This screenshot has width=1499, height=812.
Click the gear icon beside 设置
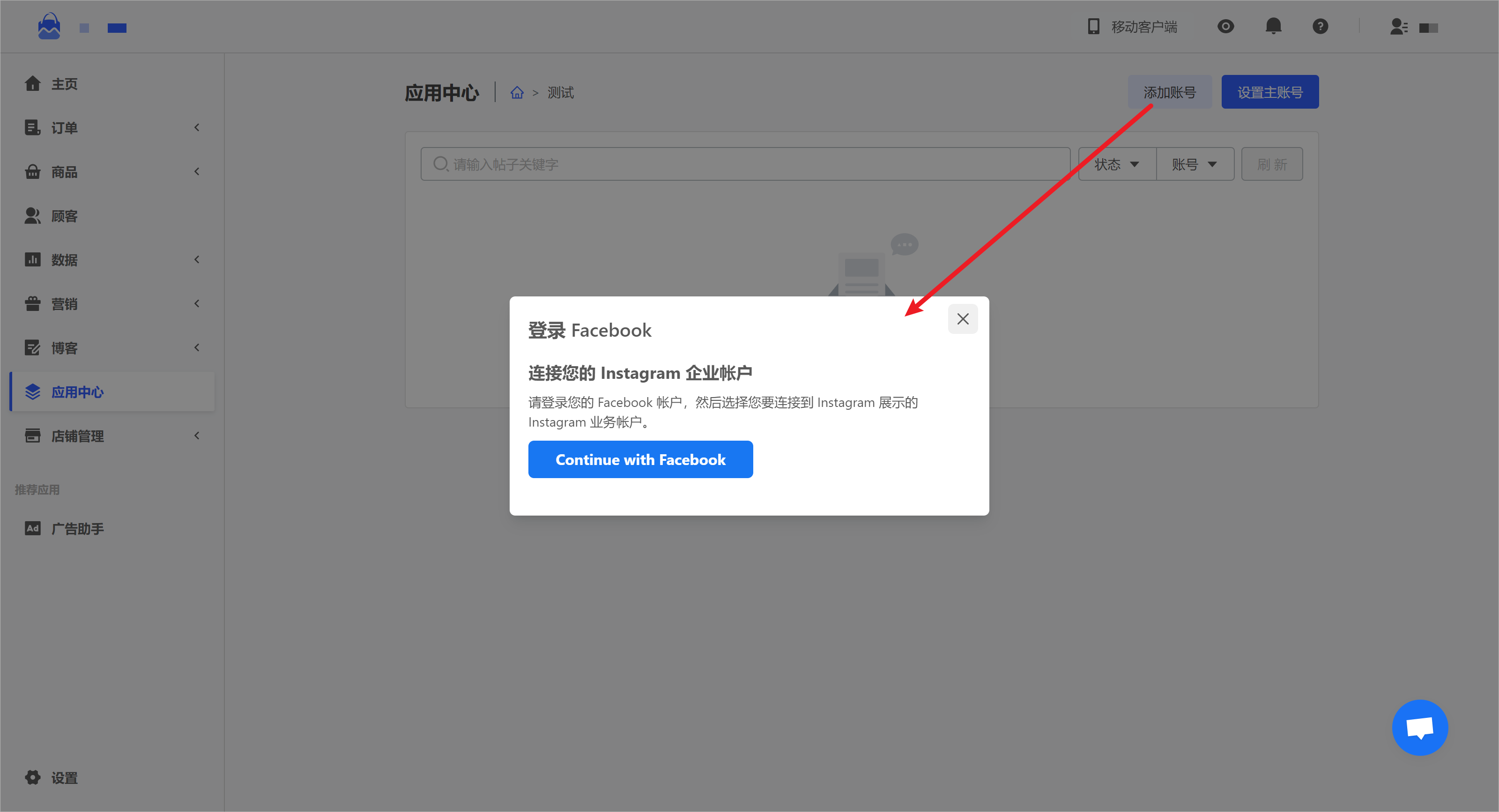(x=33, y=778)
